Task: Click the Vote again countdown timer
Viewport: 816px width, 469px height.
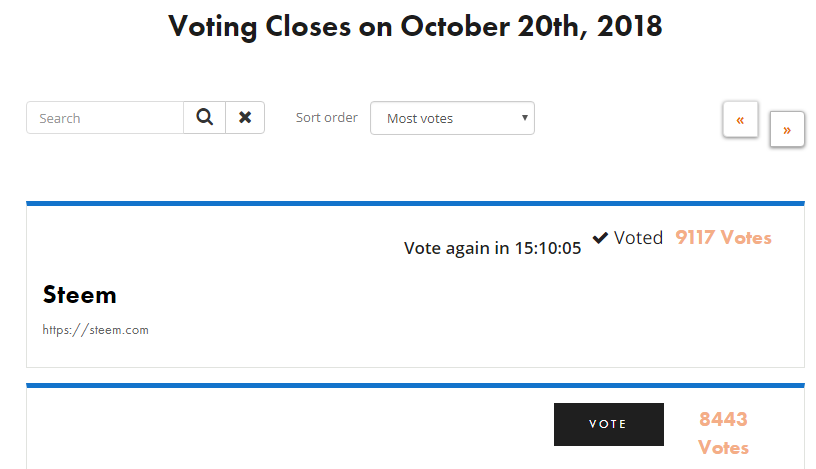Action: click(x=492, y=248)
